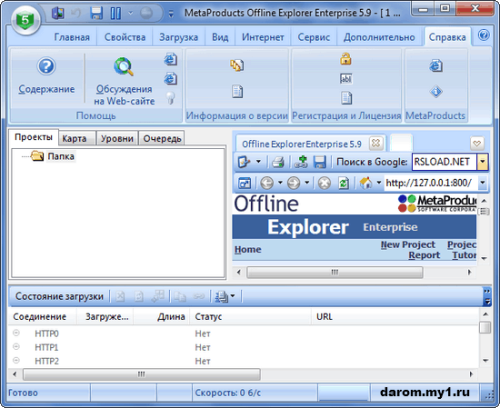
Task: Switch to the Интернет ribbon tab
Action: click(x=263, y=37)
